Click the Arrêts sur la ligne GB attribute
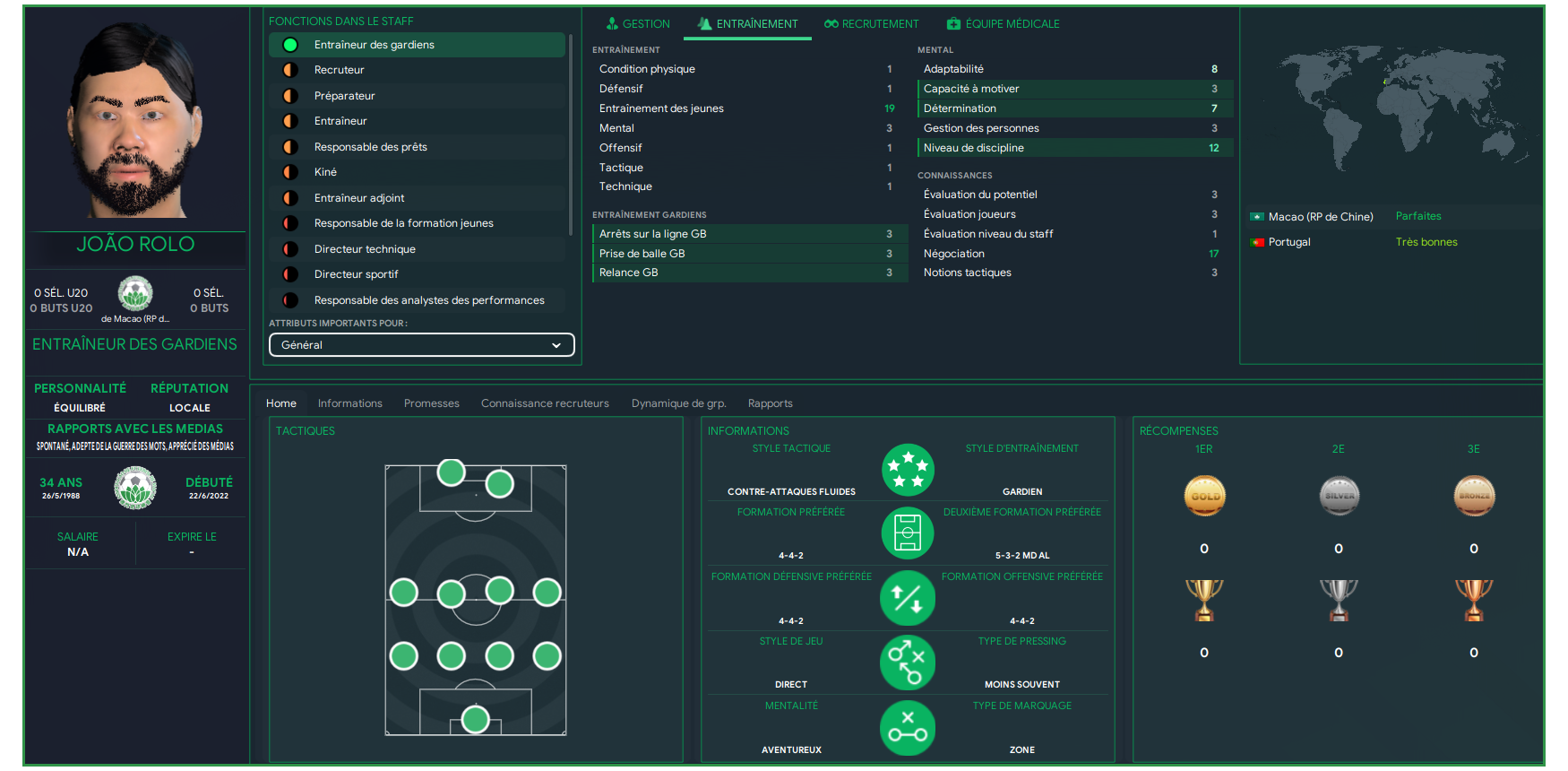 tap(749, 234)
